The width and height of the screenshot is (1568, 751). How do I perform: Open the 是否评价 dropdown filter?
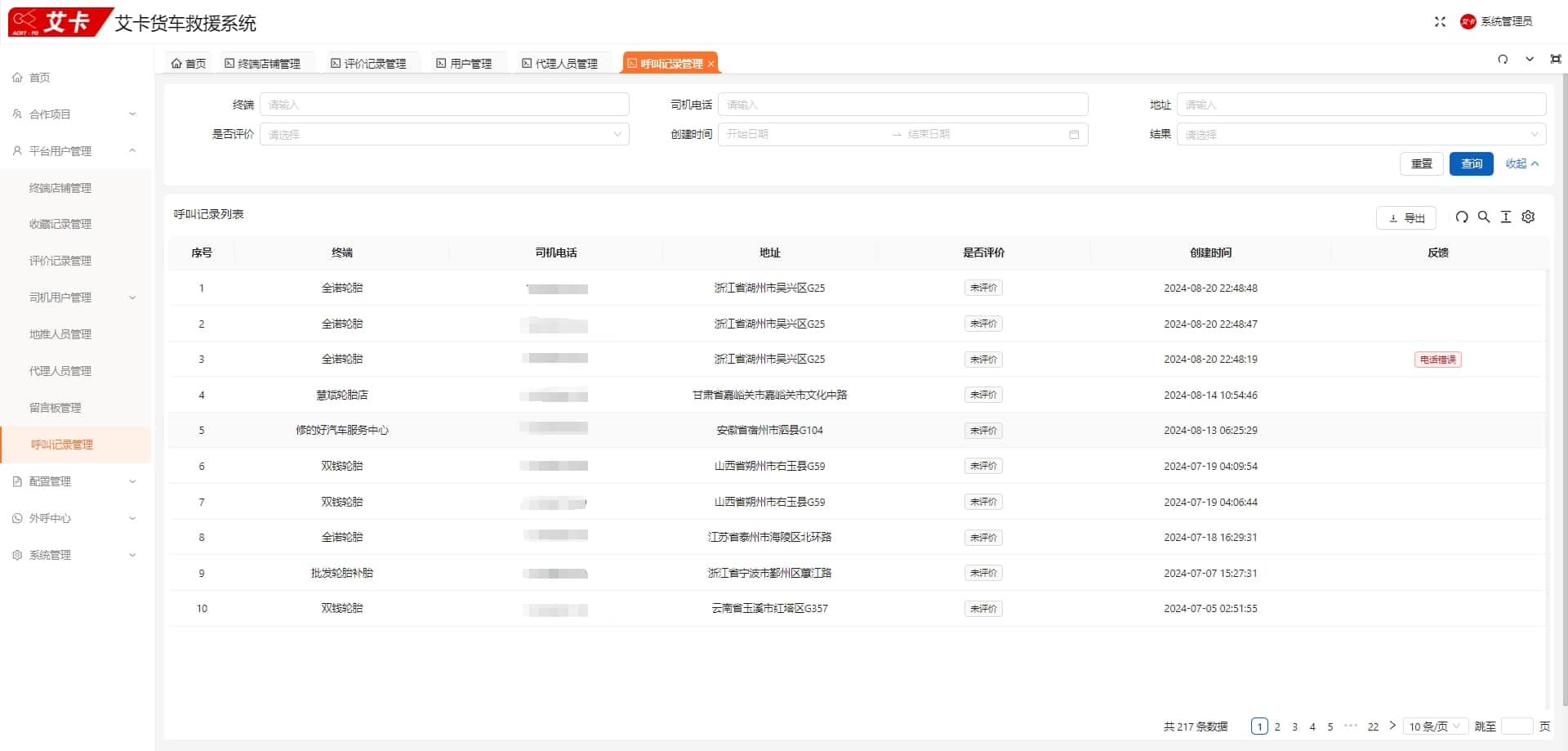(444, 135)
